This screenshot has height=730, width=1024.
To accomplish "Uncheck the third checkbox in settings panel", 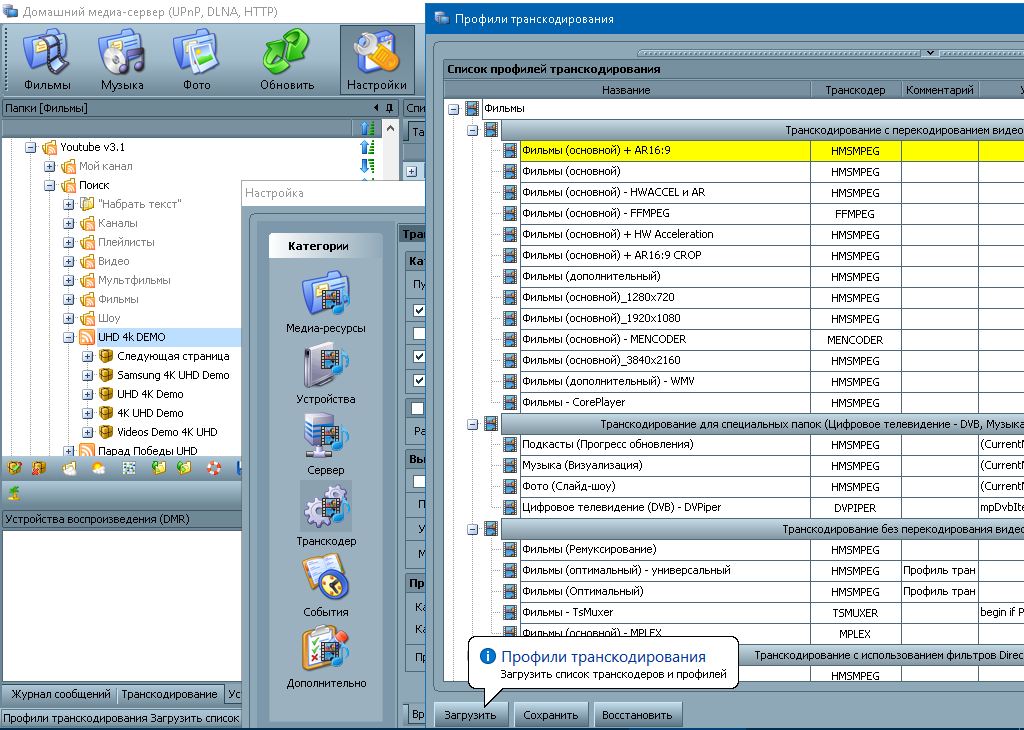I will click(419, 357).
